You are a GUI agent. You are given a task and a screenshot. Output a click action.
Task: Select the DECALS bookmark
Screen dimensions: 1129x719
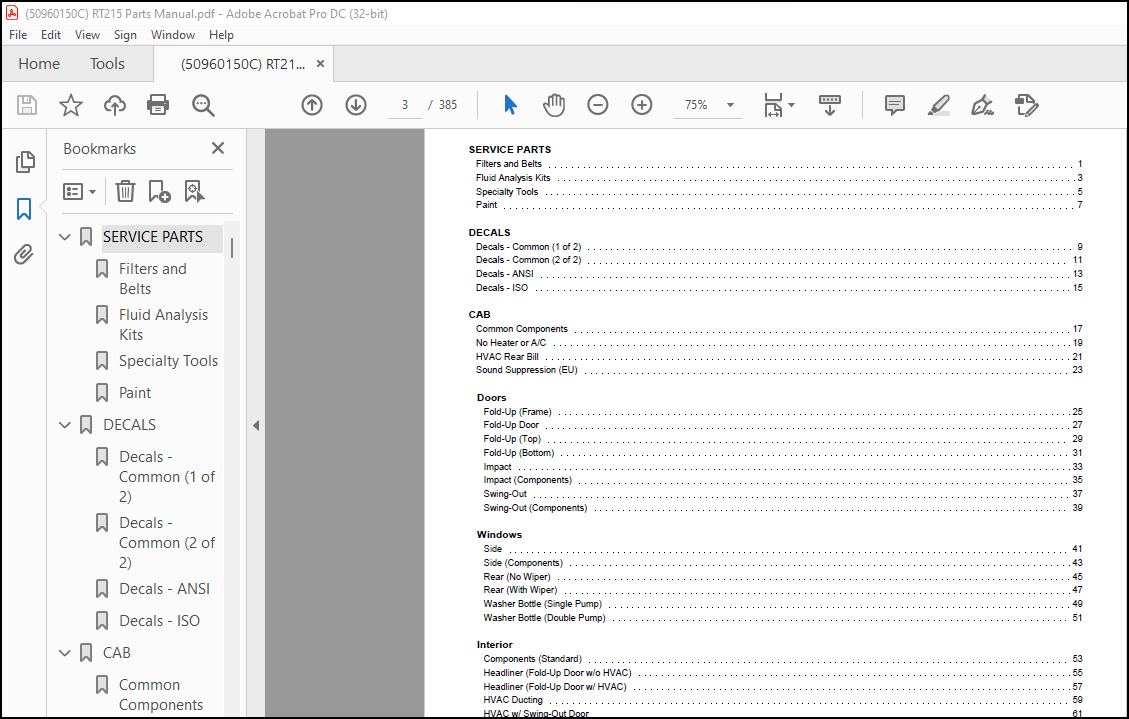coord(130,425)
